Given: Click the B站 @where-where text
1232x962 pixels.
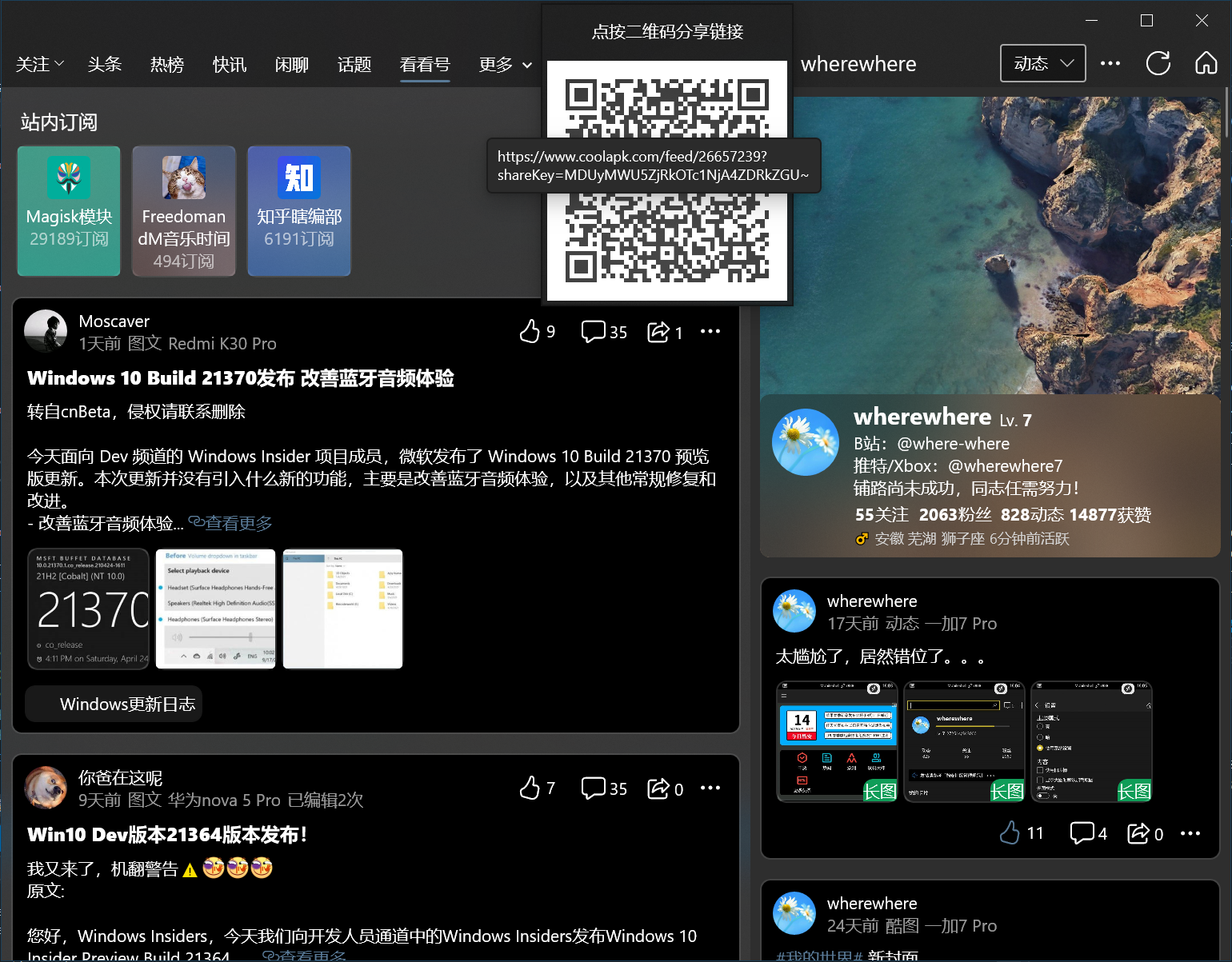Looking at the screenshot, I should click(931, 443).
